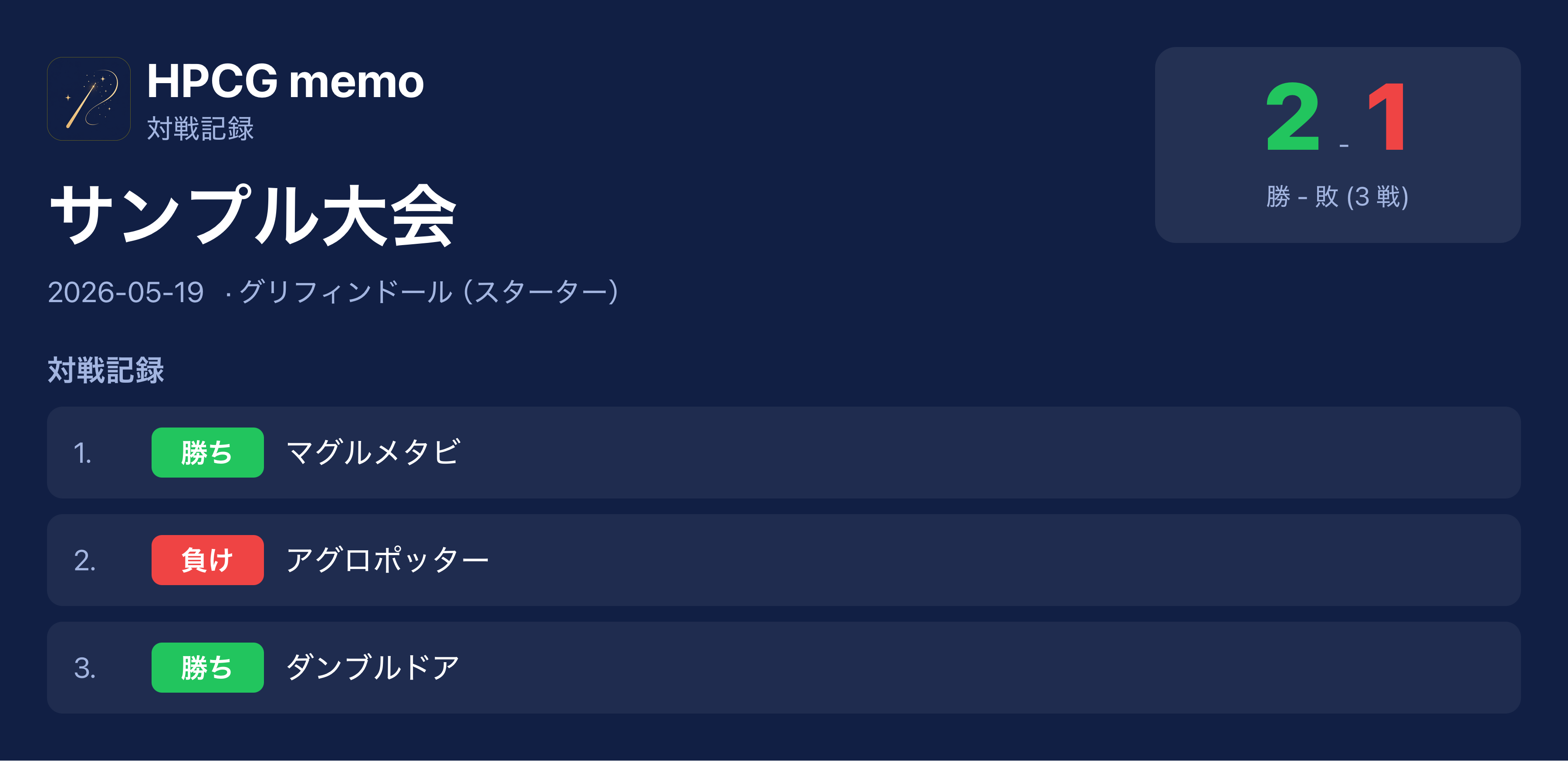Click the HPCG memo wand app icon

pyautogui.click(x=89, y=99)
